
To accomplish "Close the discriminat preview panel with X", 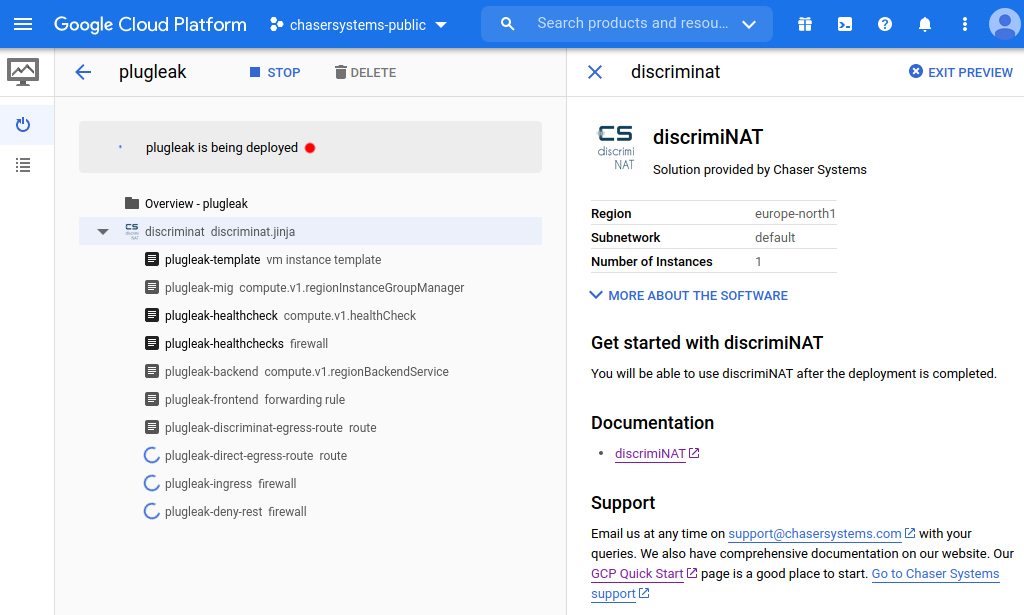I will 595,72.
